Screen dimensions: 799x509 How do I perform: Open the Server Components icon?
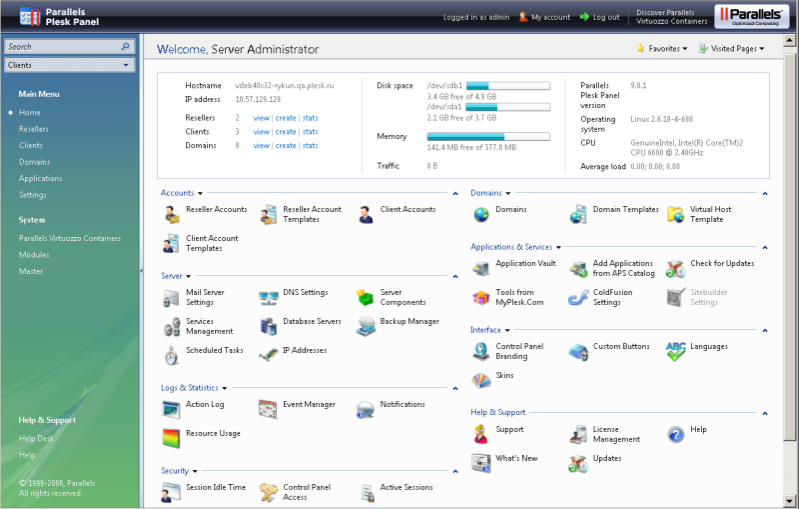click(x=366, y=298)
